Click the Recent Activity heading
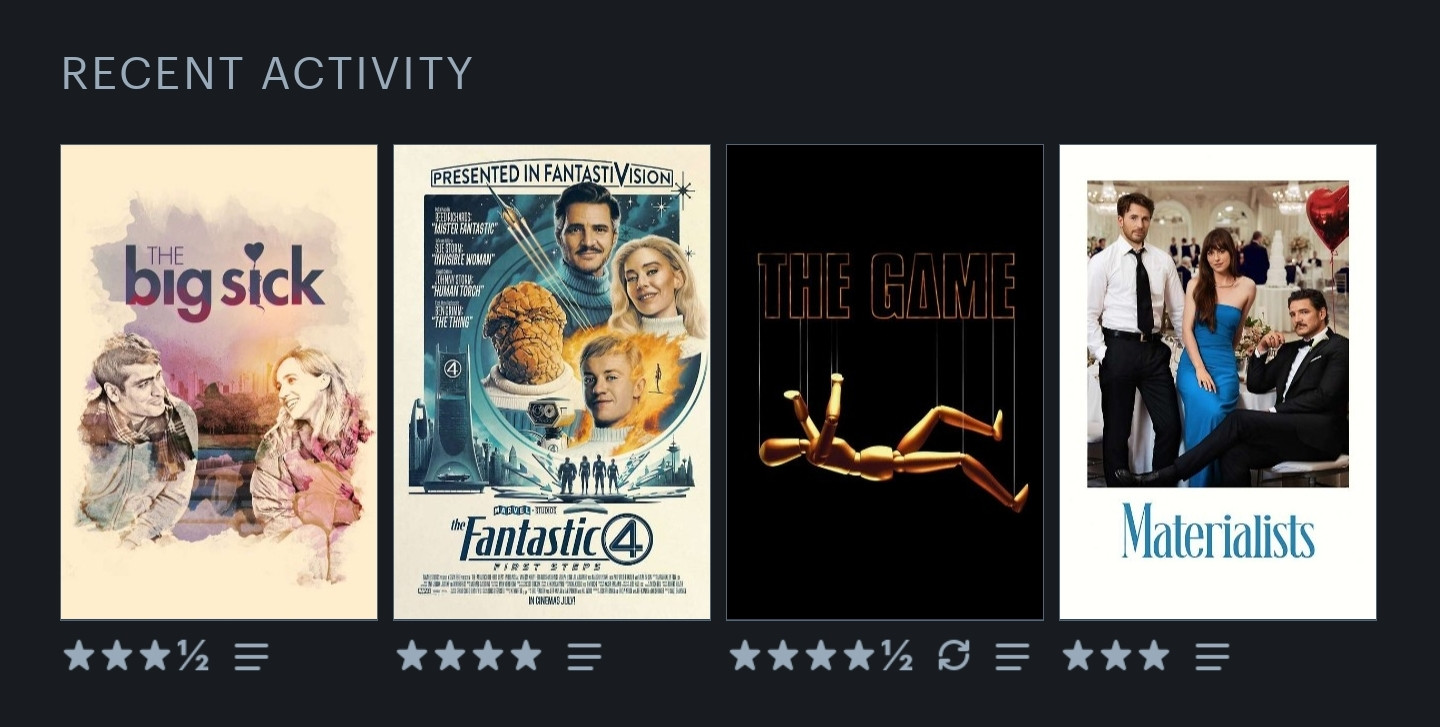 (x=267, y=74)
